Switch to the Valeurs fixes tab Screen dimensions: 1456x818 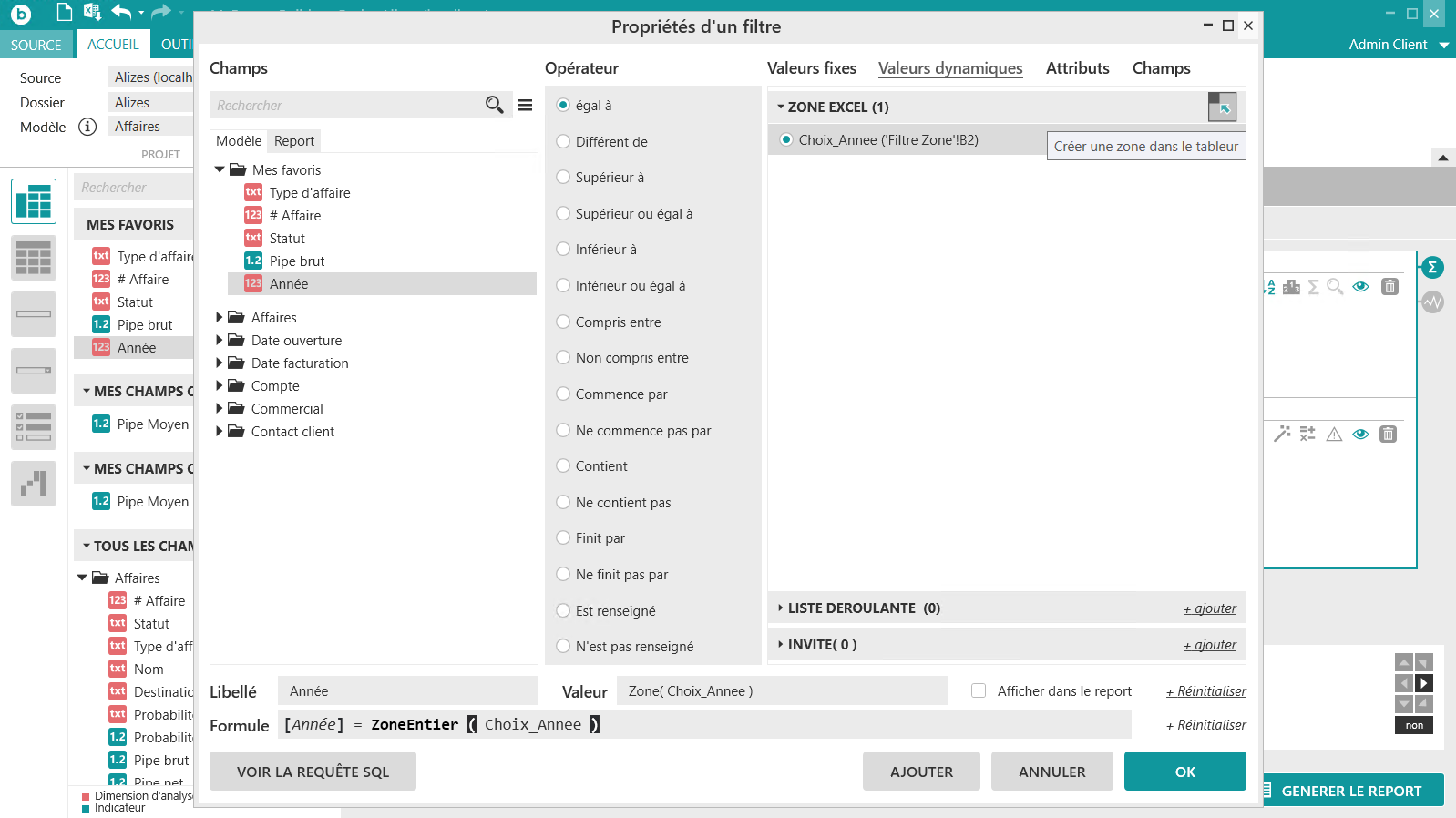click(811, 68)
